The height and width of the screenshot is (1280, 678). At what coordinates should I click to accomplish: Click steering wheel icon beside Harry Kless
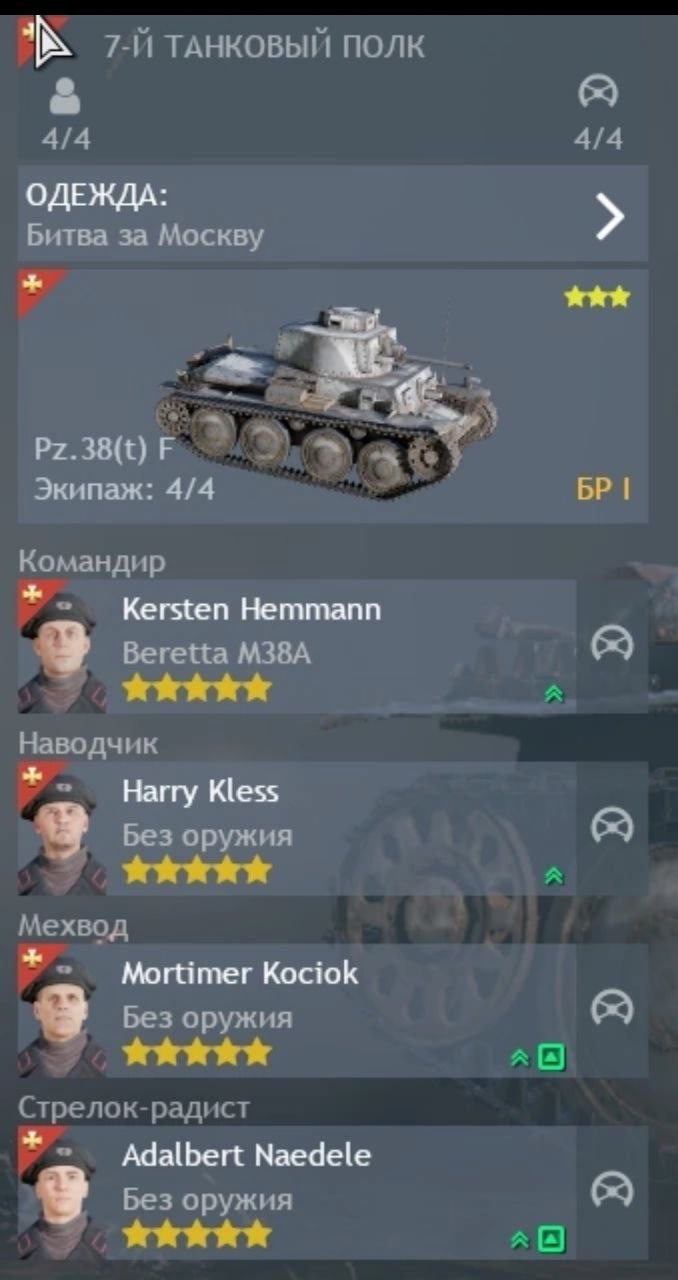[x=612, y=827]
